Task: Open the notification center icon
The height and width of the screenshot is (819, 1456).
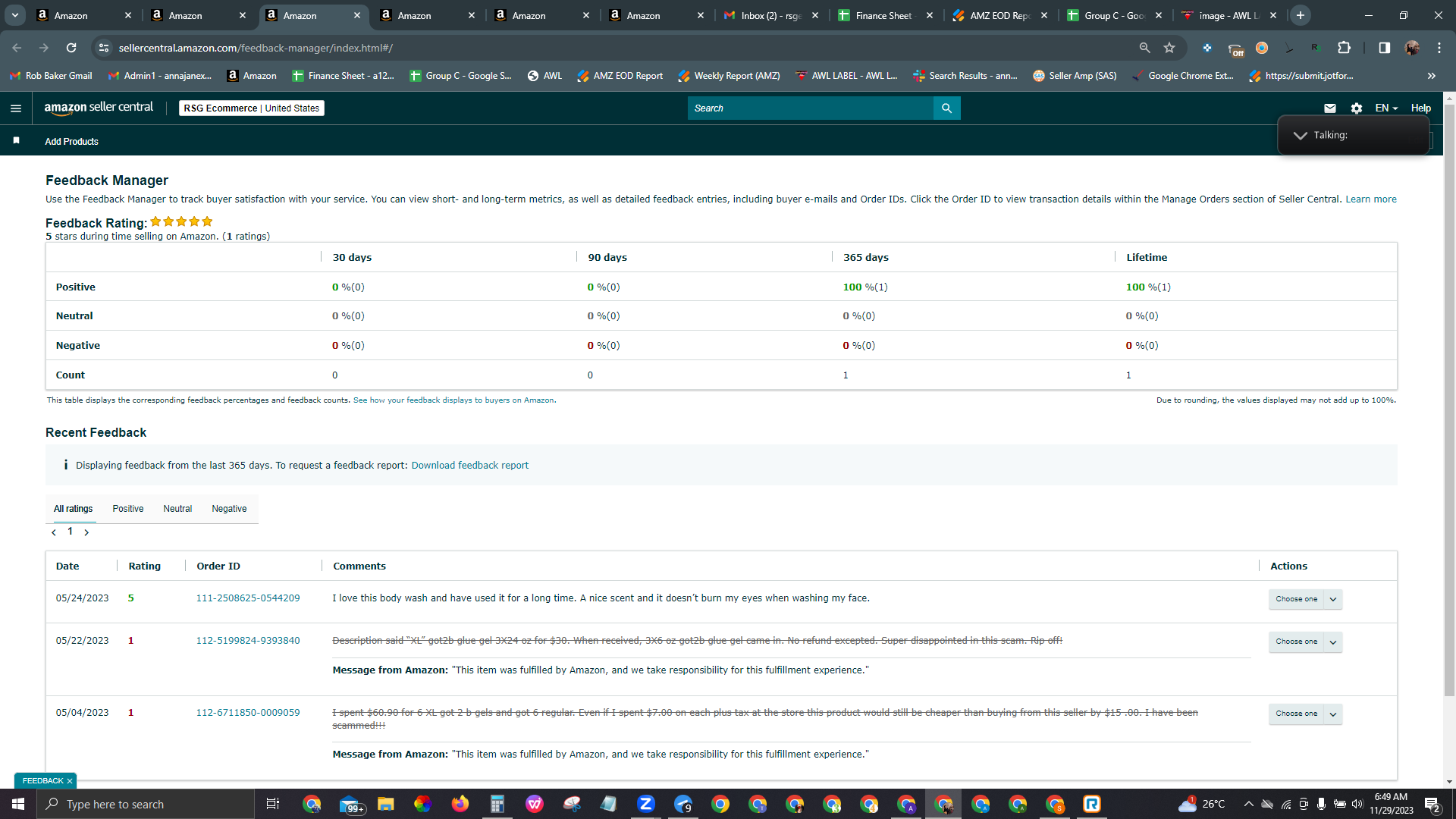Action: (x=1432, y=804)
